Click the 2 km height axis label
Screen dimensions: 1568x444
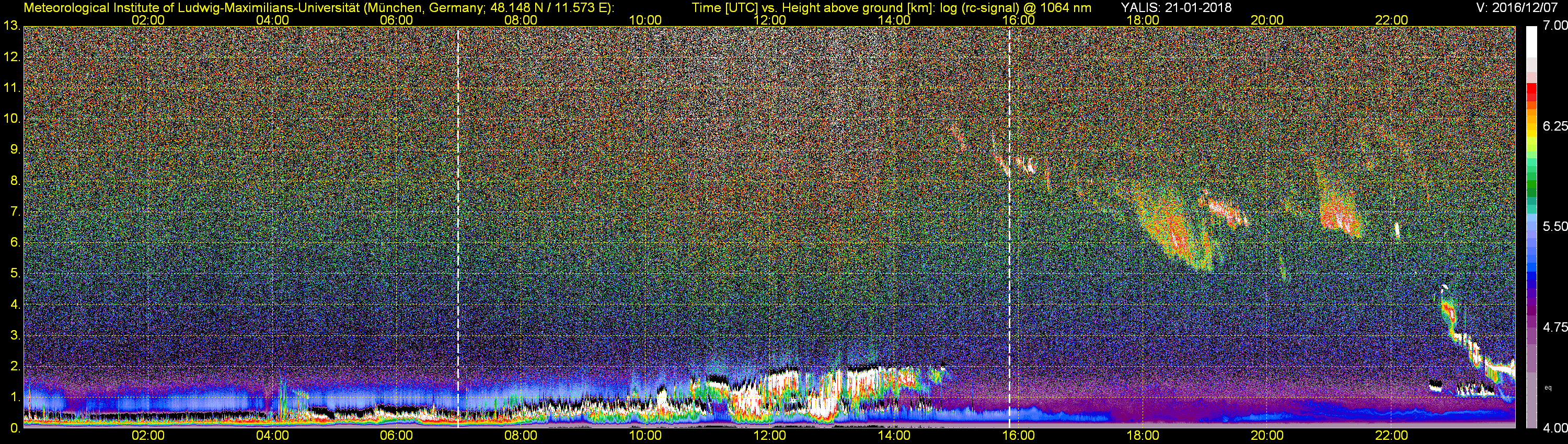[x=15, y=366]
